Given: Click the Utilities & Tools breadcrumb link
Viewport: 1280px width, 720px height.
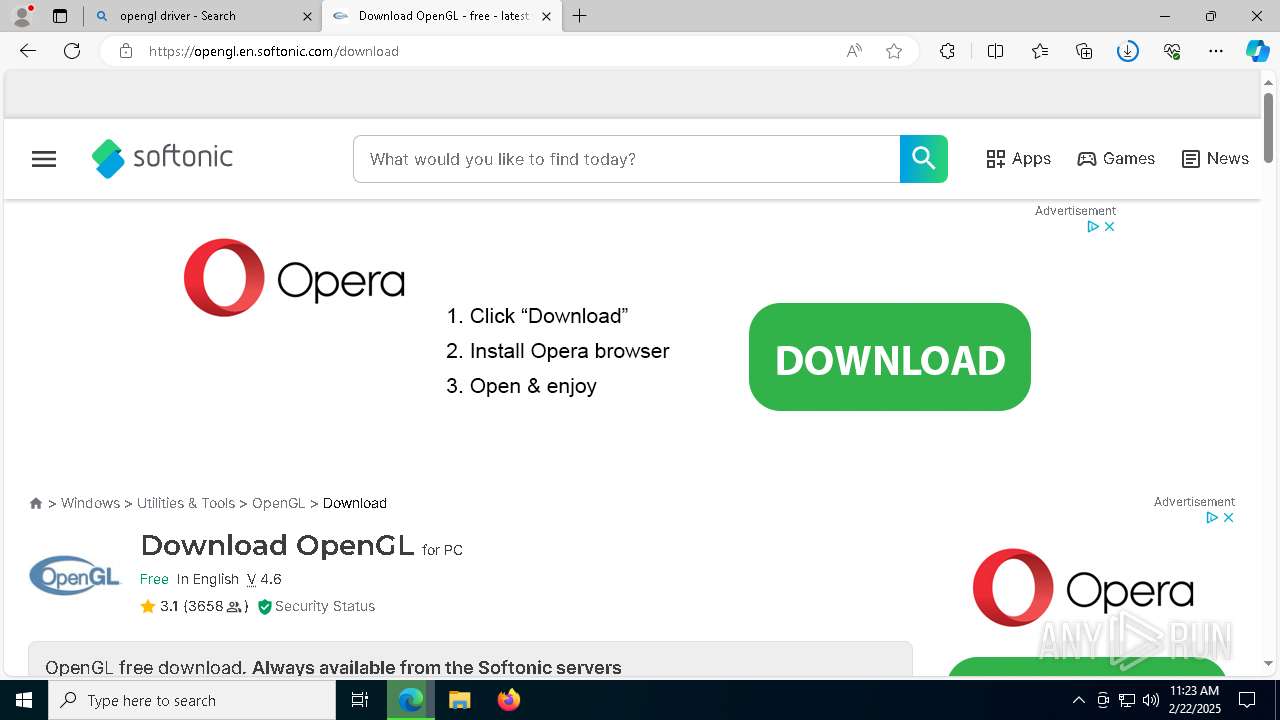Looking at the screenshot, I should (x=186, y=503).
